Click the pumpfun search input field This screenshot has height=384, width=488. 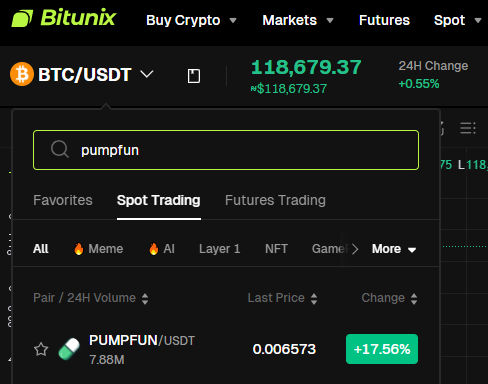pos(226,150)
